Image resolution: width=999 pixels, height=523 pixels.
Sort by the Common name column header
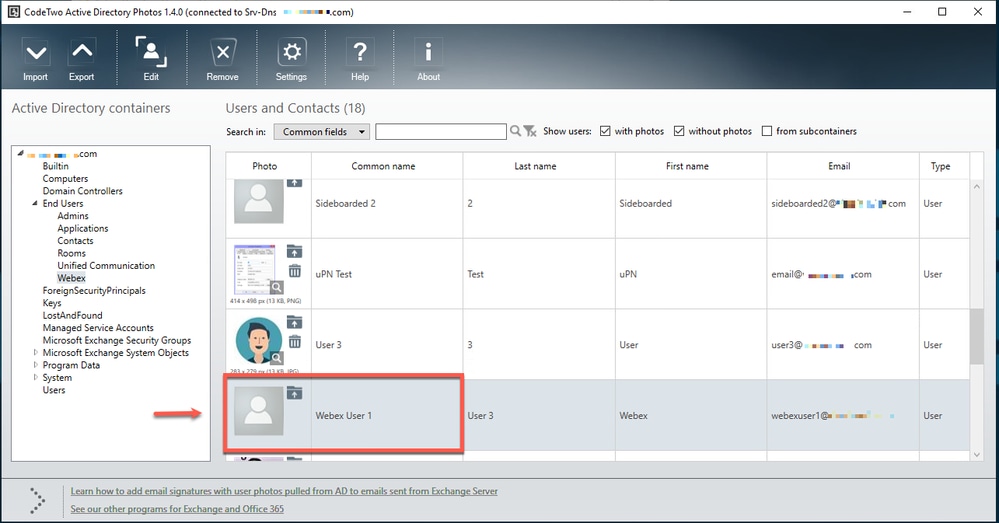[x=387, y=166]
